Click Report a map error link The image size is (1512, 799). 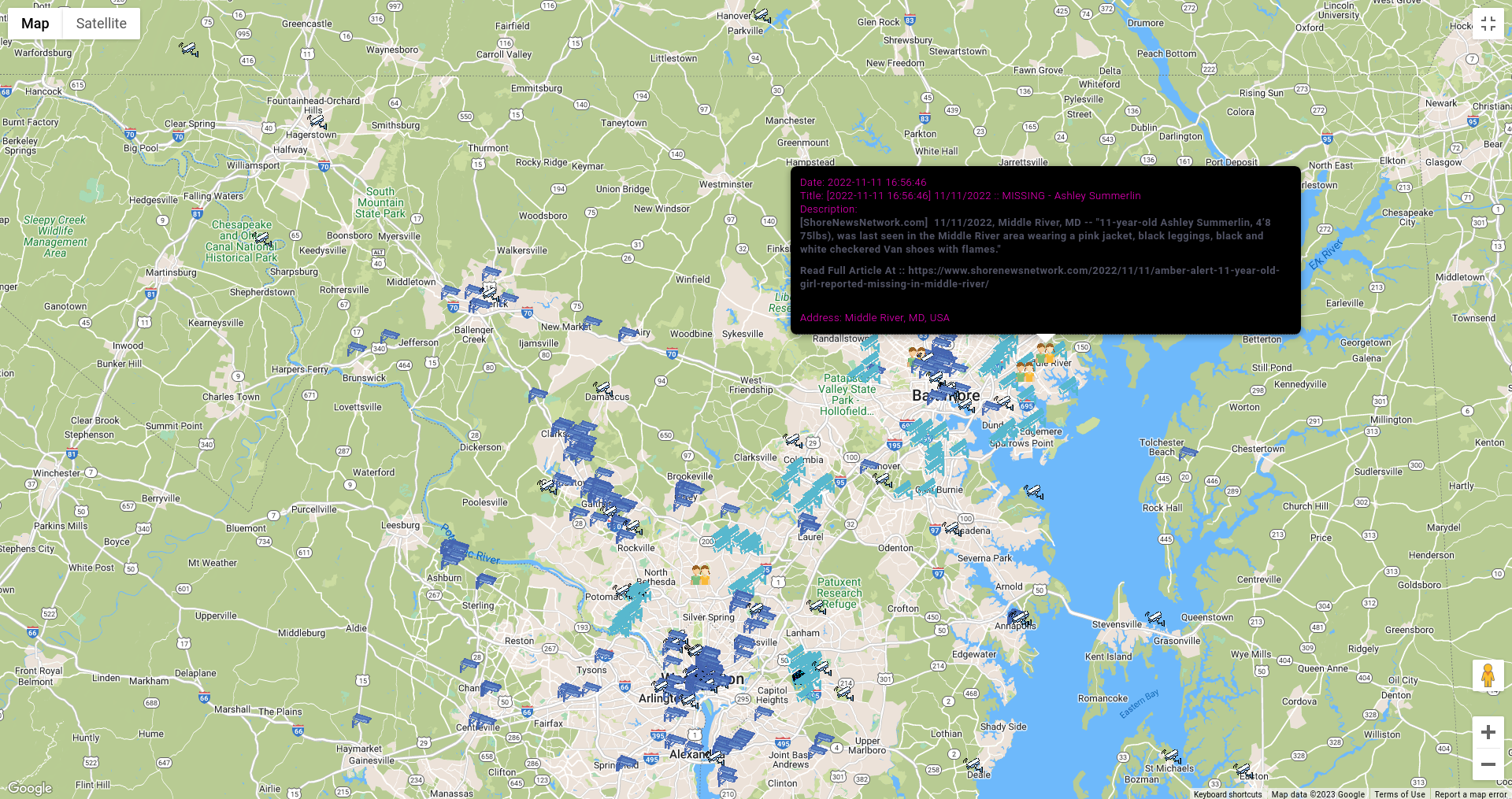(x=1470, y=794)
